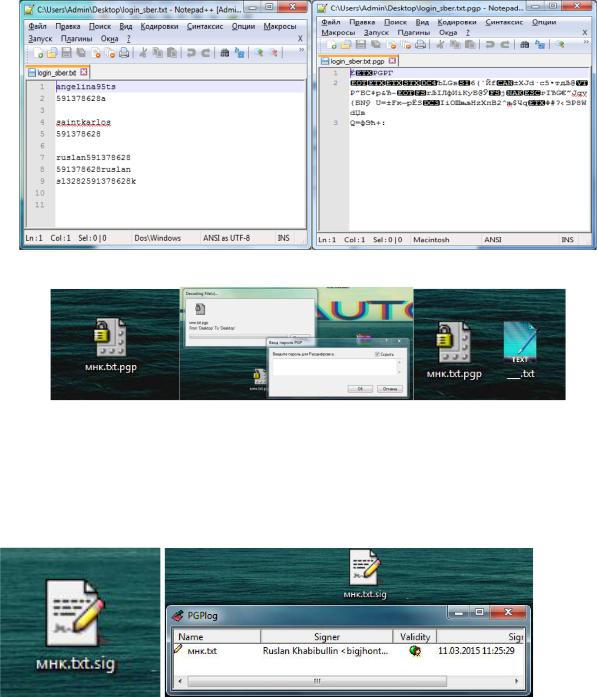Image resolution: width=597 pixels, height=697 pixels.
Task: Open Плагины menu in login_sber.txt window
Action: coord(76,39)
